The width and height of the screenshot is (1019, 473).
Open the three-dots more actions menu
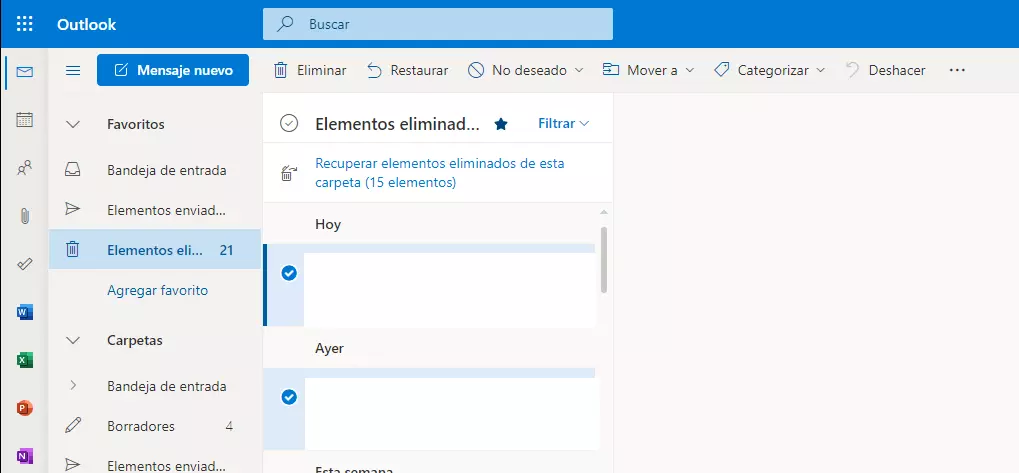(x=957, y=70)
